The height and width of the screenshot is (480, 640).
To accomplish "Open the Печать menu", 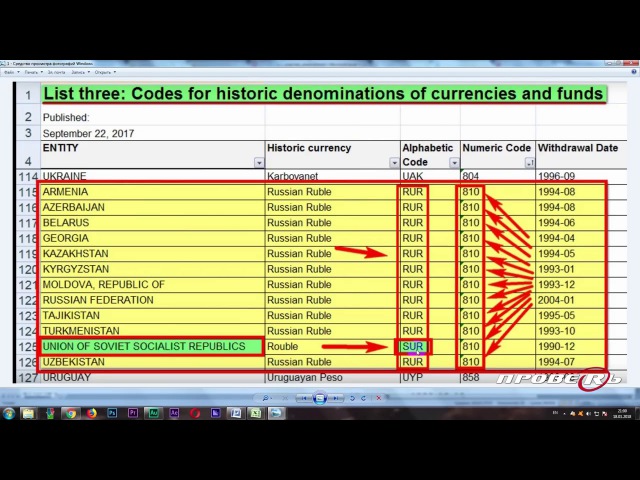I will click(x=32, y=72).
